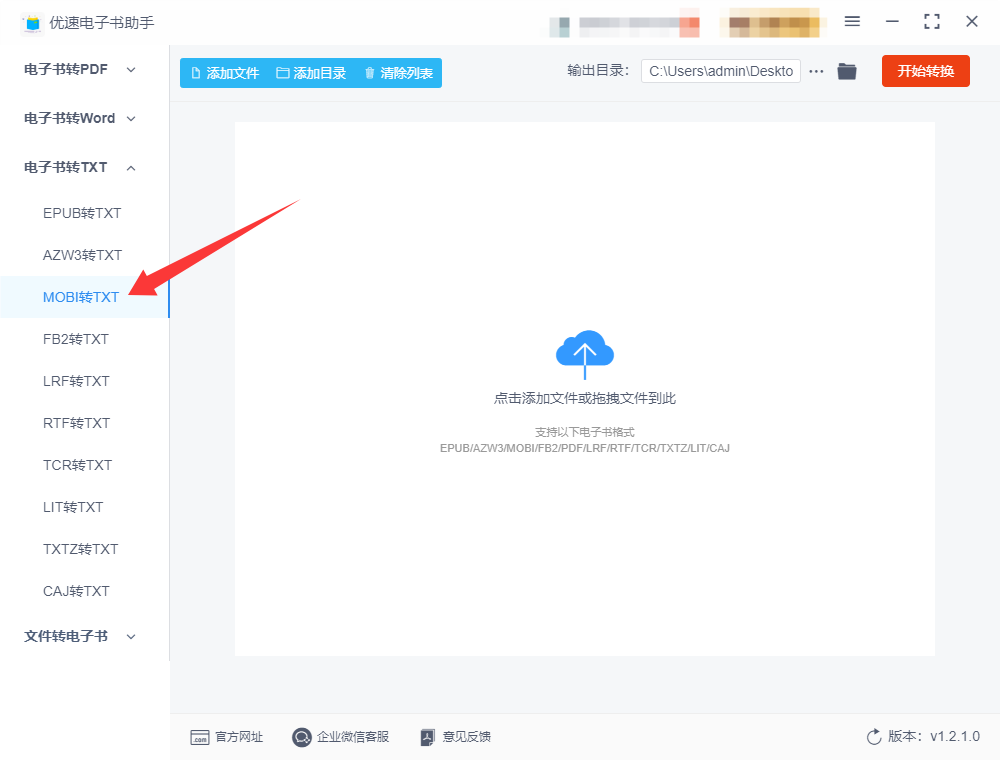The width and height of the screenshot is (1000, 760).
Task: Select EPUB转TXT in sidebar
Action: [x=82, y=214]
